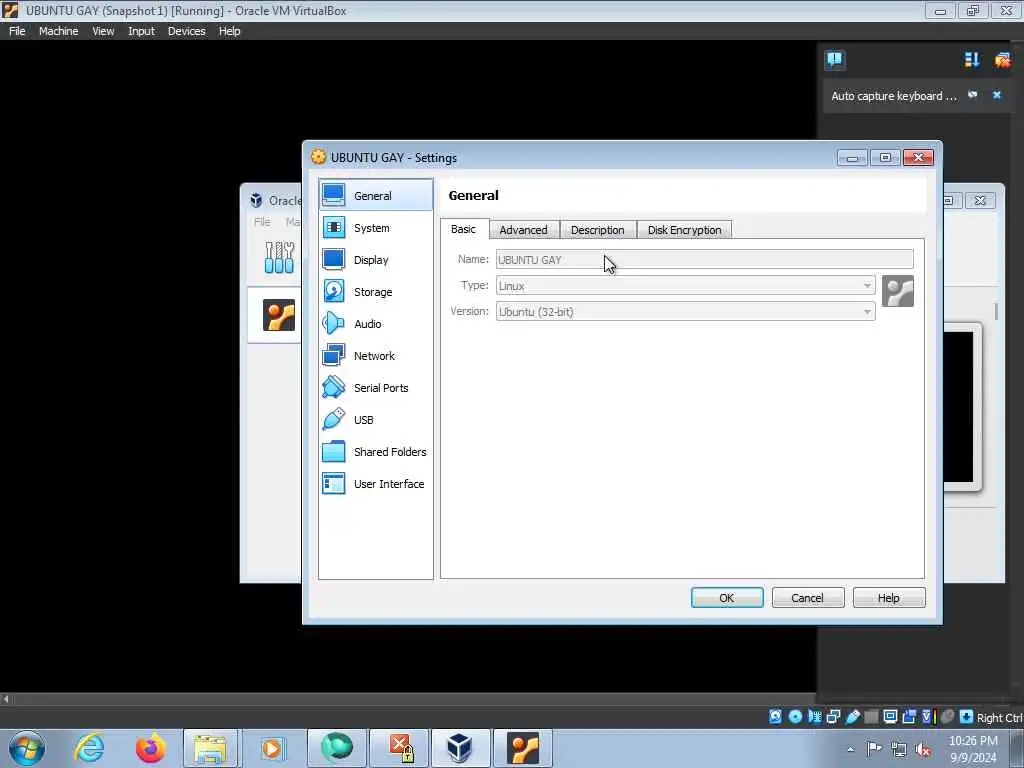This screenshot has height=768, width=1024.
Task: Click the gray mouse integration status icon
Action: 948,716
